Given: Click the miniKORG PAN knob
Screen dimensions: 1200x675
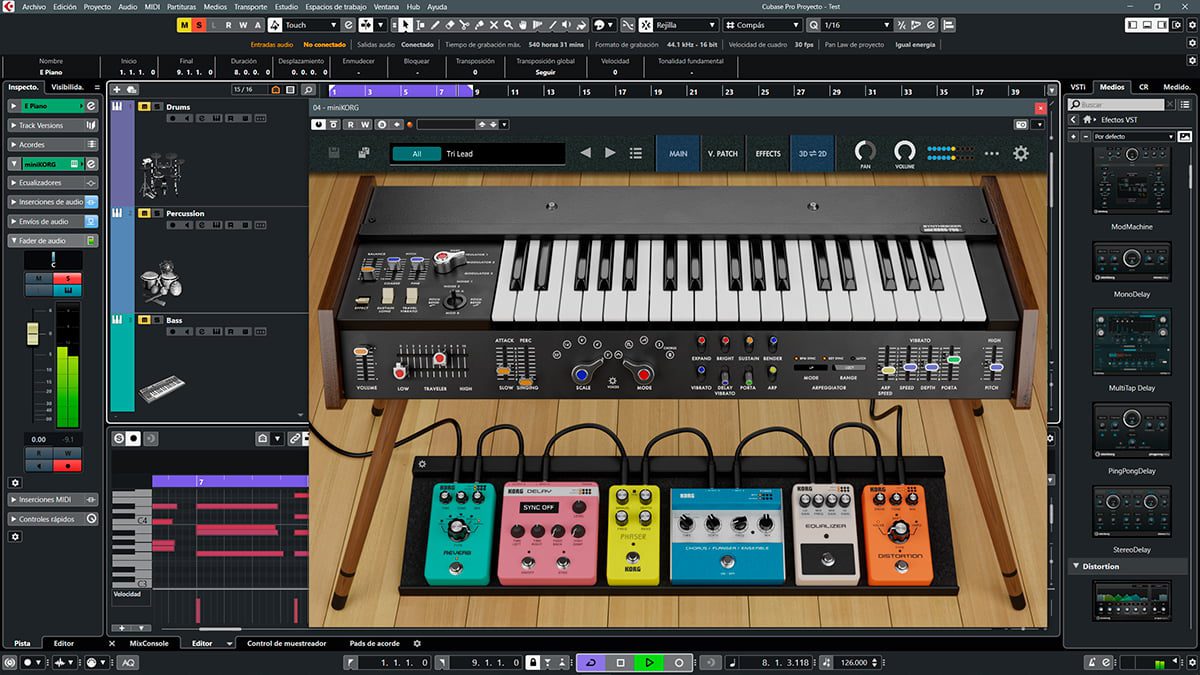Looking at the screenshot, I should pyautogui.click(x=866, y=150).
